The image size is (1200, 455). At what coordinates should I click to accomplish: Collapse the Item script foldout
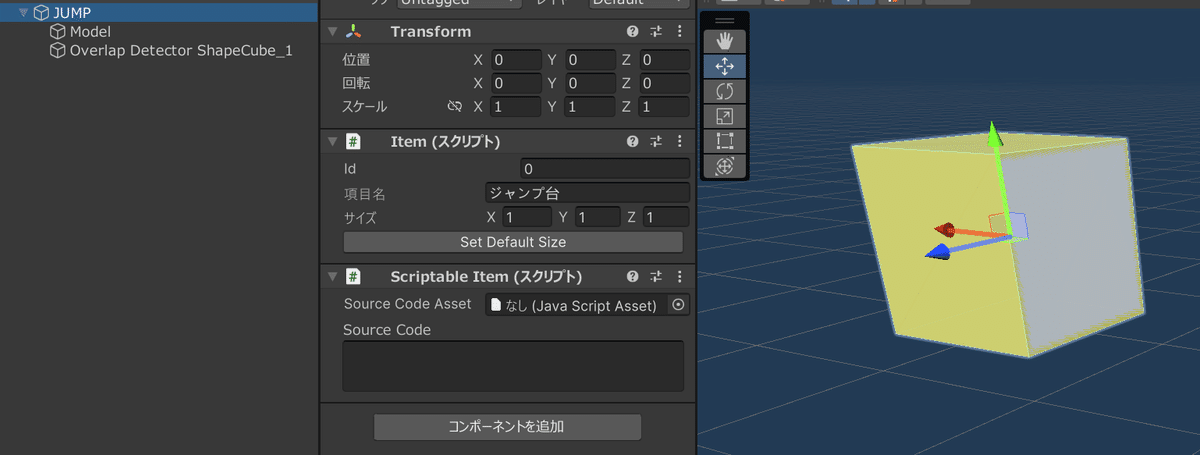pyautogui.click(x=332, y=142)
